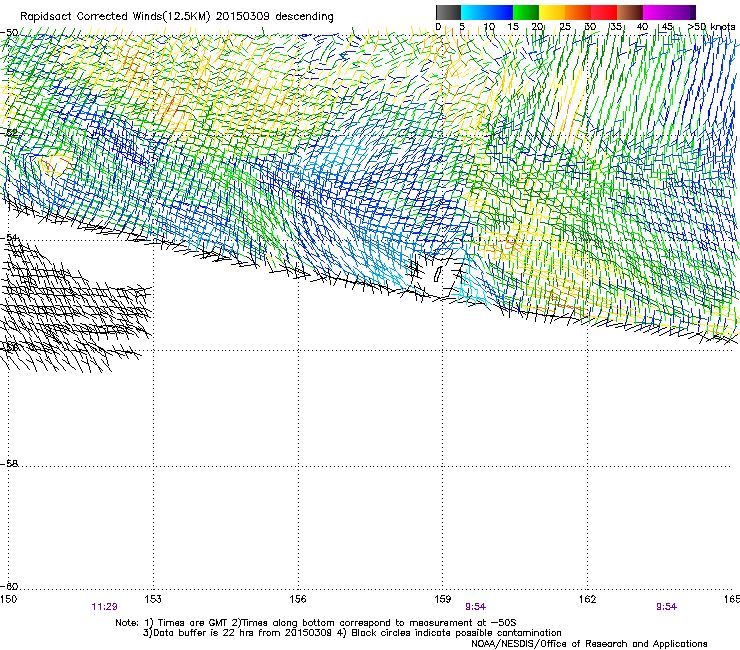Click the green 15-20 knots color segment
Image resolution: width=740 pixels, height=650 pixels.
click(x=526, y=12)
